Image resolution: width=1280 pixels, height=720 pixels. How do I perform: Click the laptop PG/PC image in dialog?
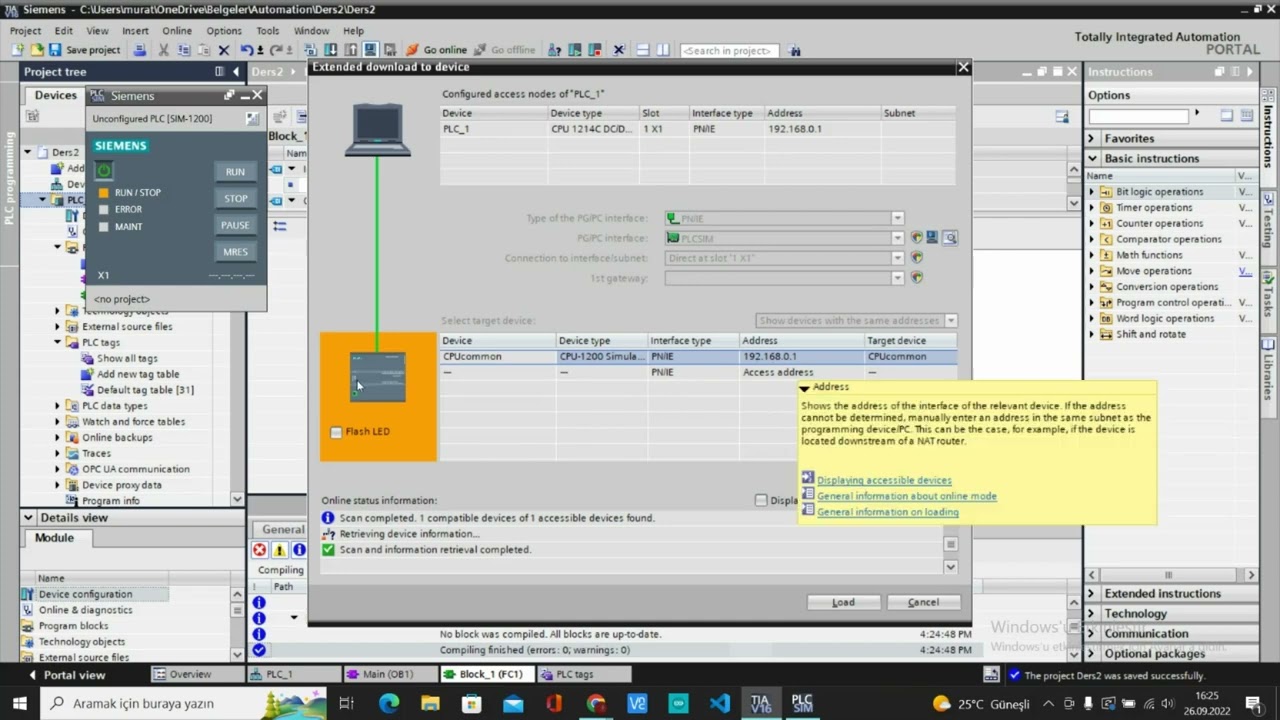pyautogui.click(x=378, y=130)
